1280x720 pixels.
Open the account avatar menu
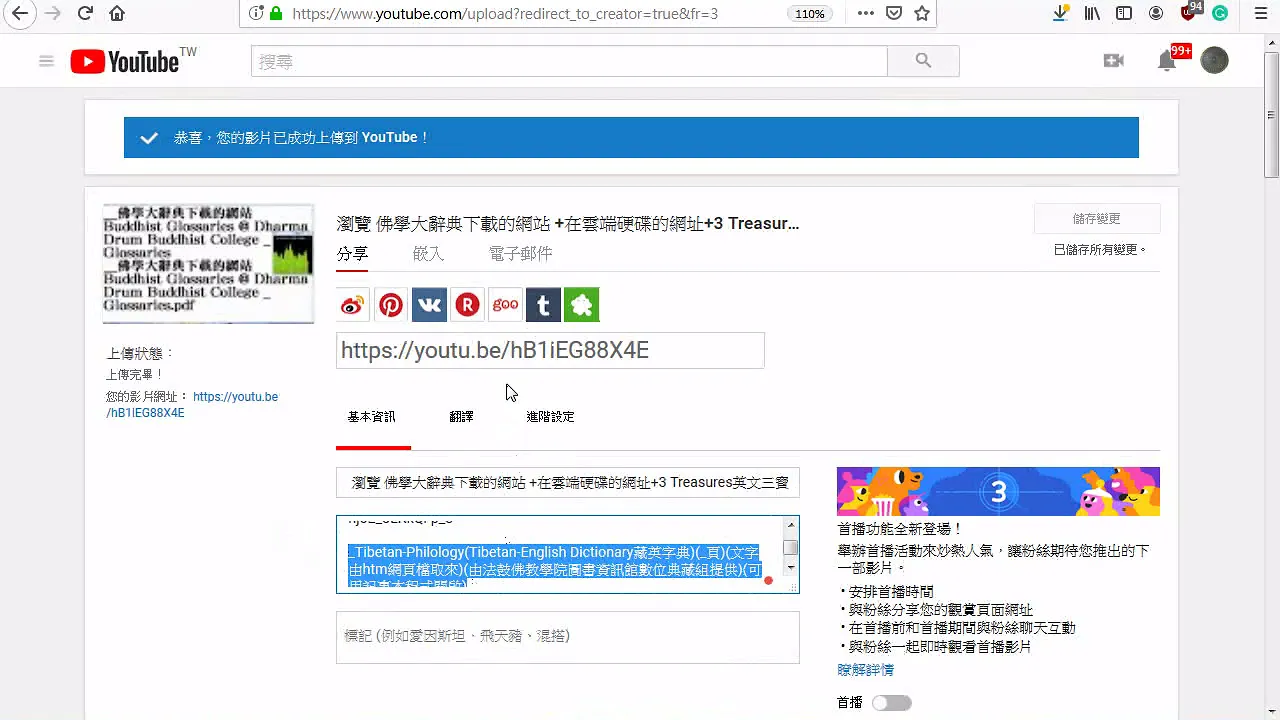1214,61
